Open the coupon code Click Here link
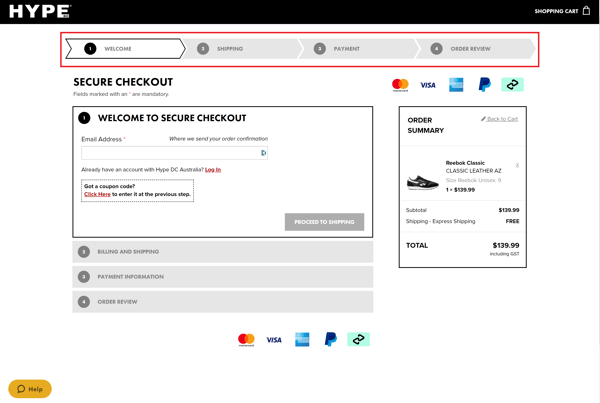The image size is (600, 403). [x=97, y=194]
